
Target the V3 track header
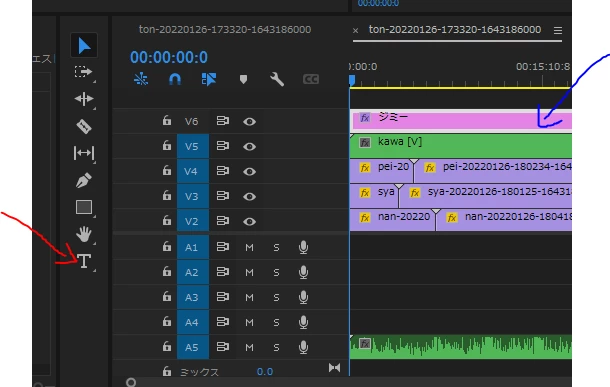(x=193, y=196)
